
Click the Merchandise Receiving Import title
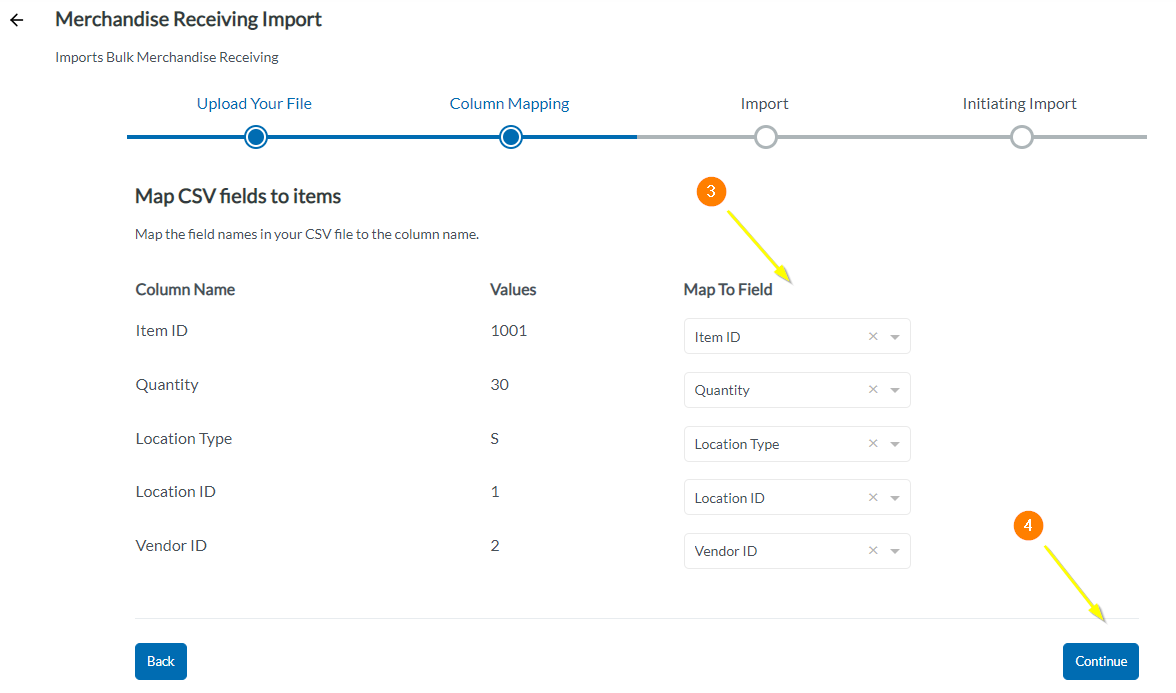click(x=188, y=20)
